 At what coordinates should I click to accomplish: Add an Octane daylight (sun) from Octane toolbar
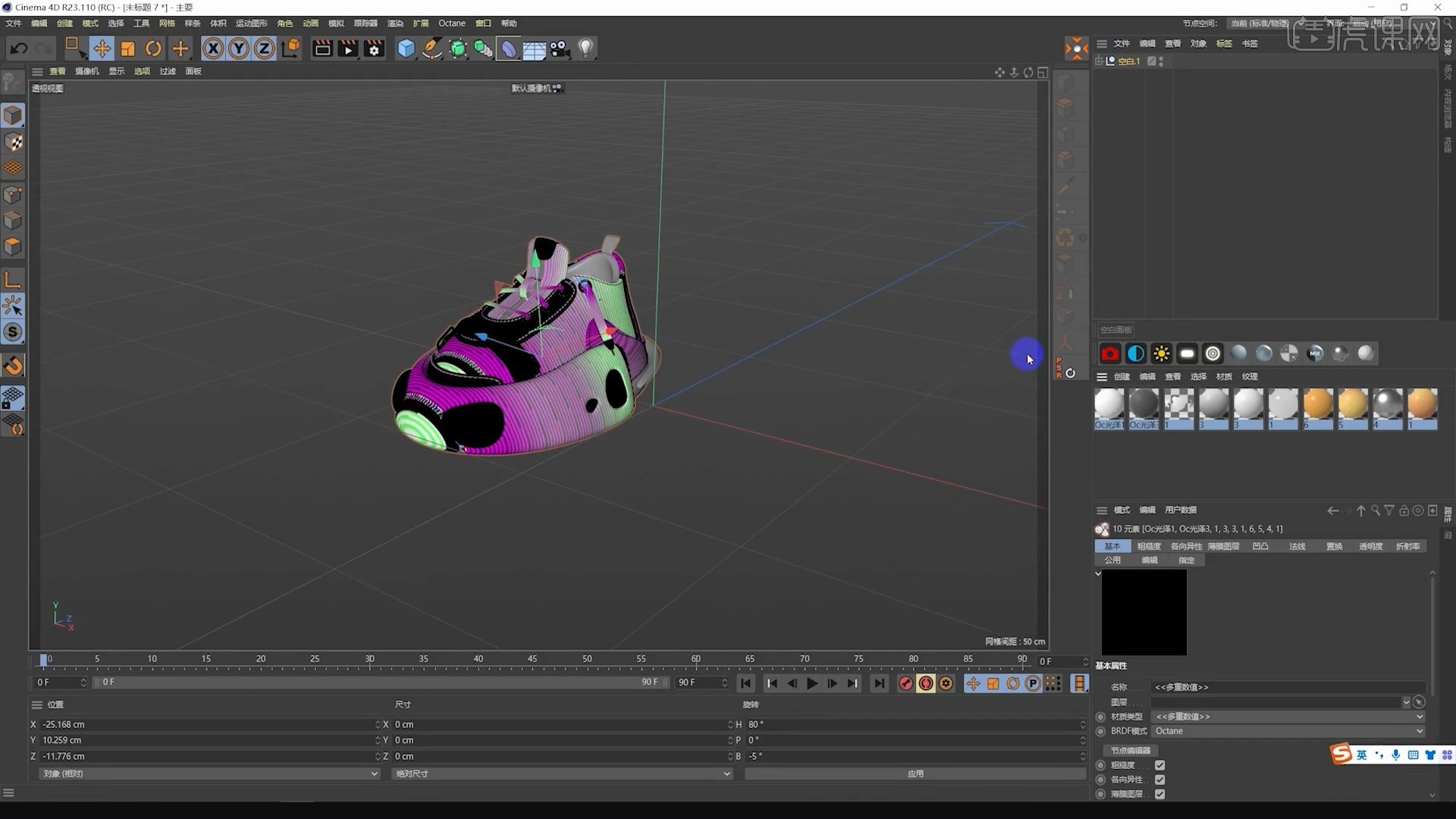[x=1162, y=353]
